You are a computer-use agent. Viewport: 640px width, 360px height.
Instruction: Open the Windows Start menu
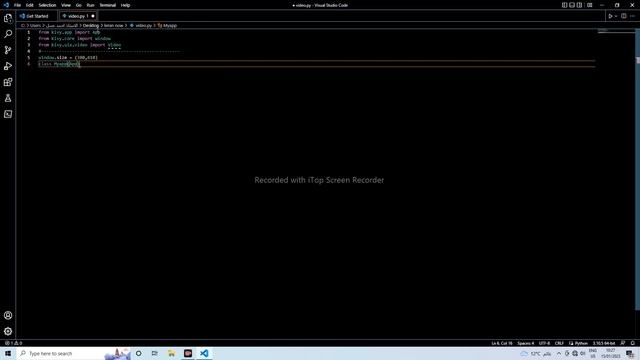click(x=8, y=353)
